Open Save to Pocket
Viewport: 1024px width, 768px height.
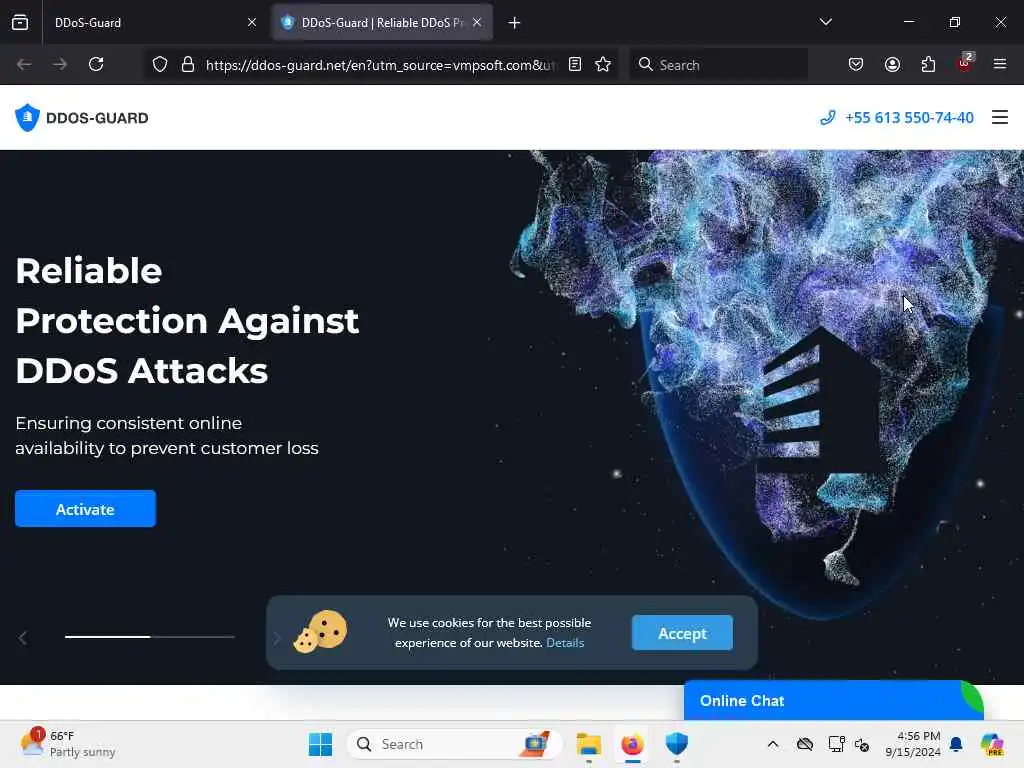tap(856, 65)
